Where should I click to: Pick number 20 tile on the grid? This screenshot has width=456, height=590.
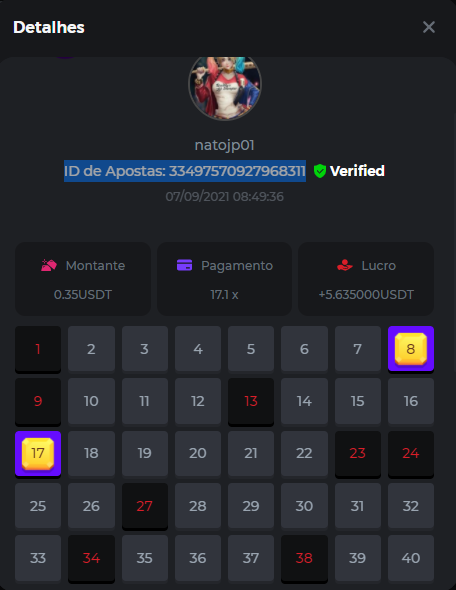(x=198, y=453)
